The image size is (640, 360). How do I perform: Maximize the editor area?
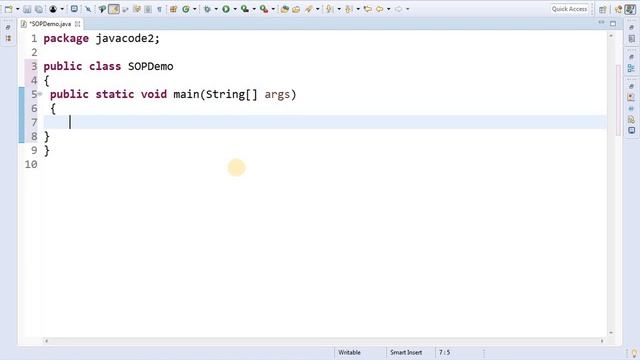pos(613,23)
